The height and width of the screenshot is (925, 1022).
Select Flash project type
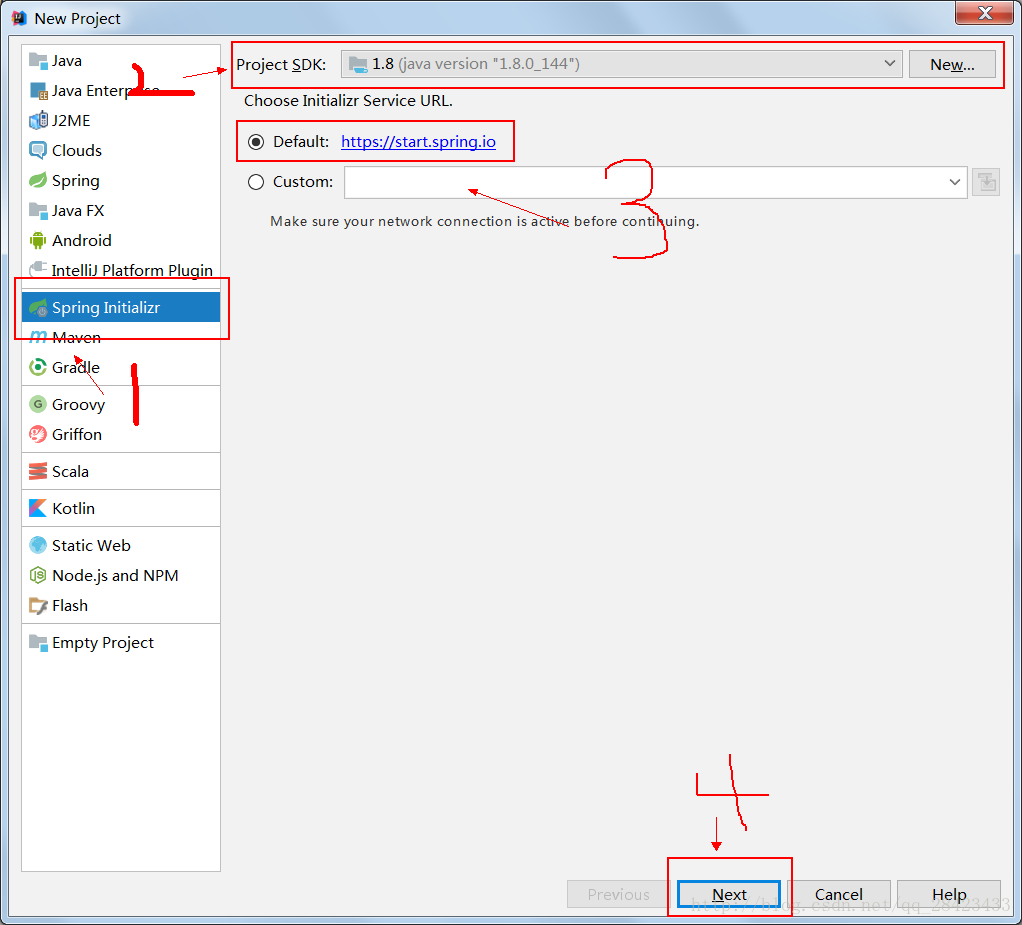[x=121, y=606]
